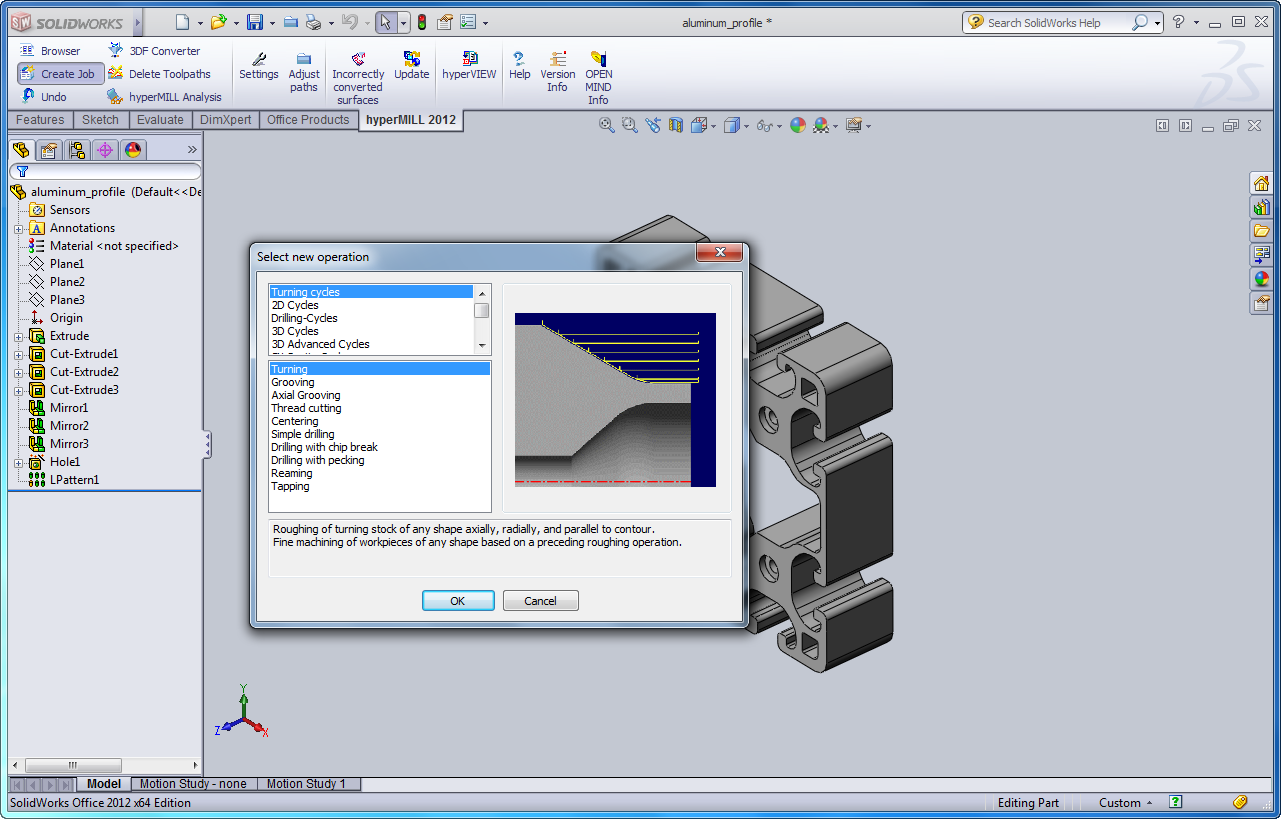This screenshot has width=1281, height=819.
Task: Select LPattern1 in feature tree
Action: click(x=74, y=480)
